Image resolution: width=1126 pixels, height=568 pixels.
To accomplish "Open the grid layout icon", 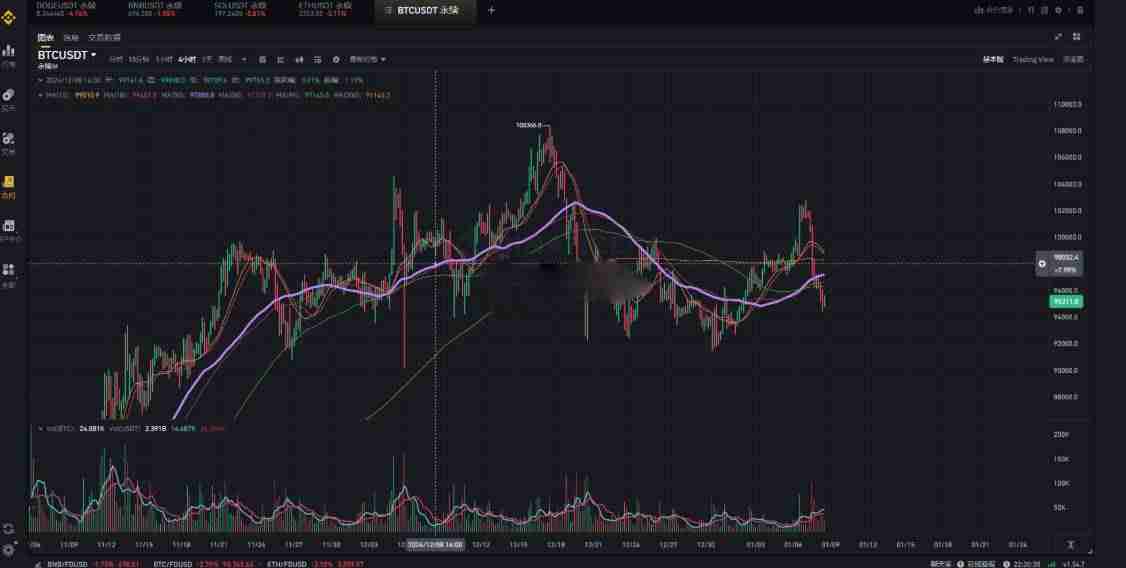I will click(x=1077, y=37).
